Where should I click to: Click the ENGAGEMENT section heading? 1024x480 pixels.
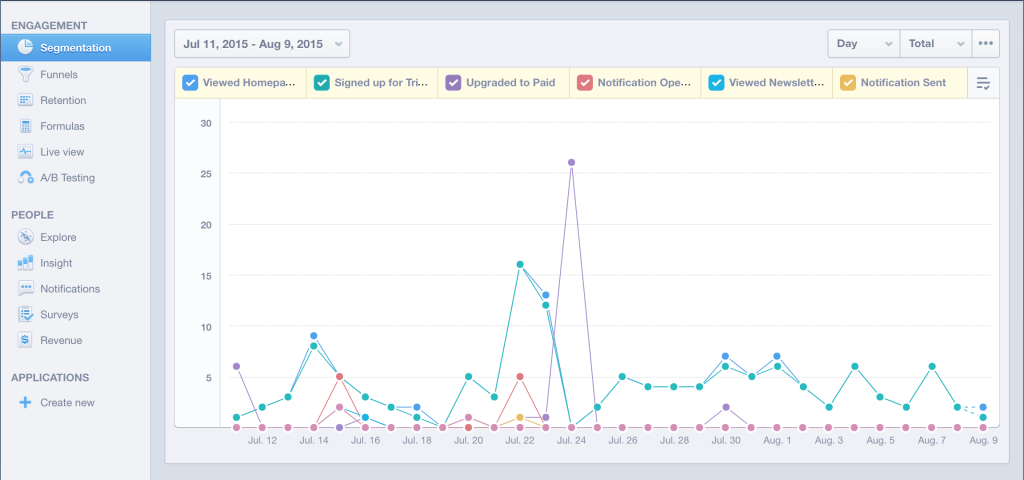[49, 25]
